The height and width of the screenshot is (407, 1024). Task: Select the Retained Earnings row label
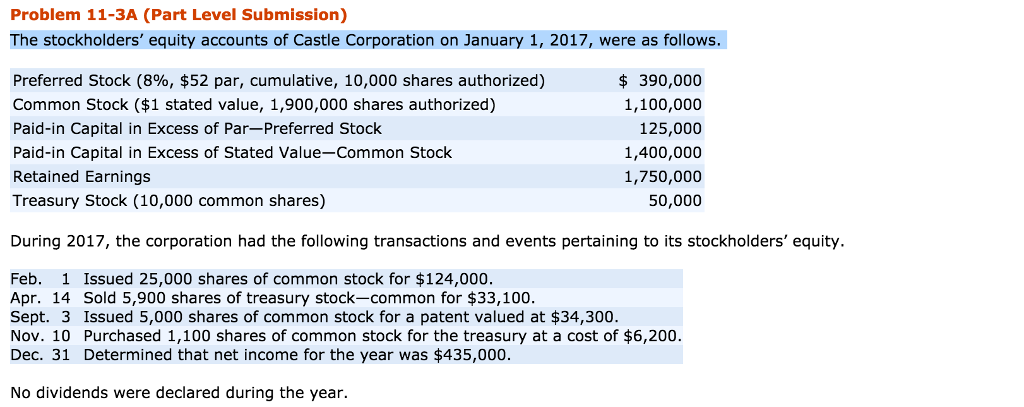(82, 176)
